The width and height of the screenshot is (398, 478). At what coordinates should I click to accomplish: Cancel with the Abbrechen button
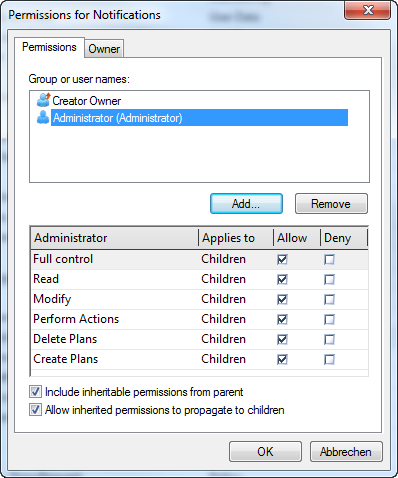[x=346, y=452]
